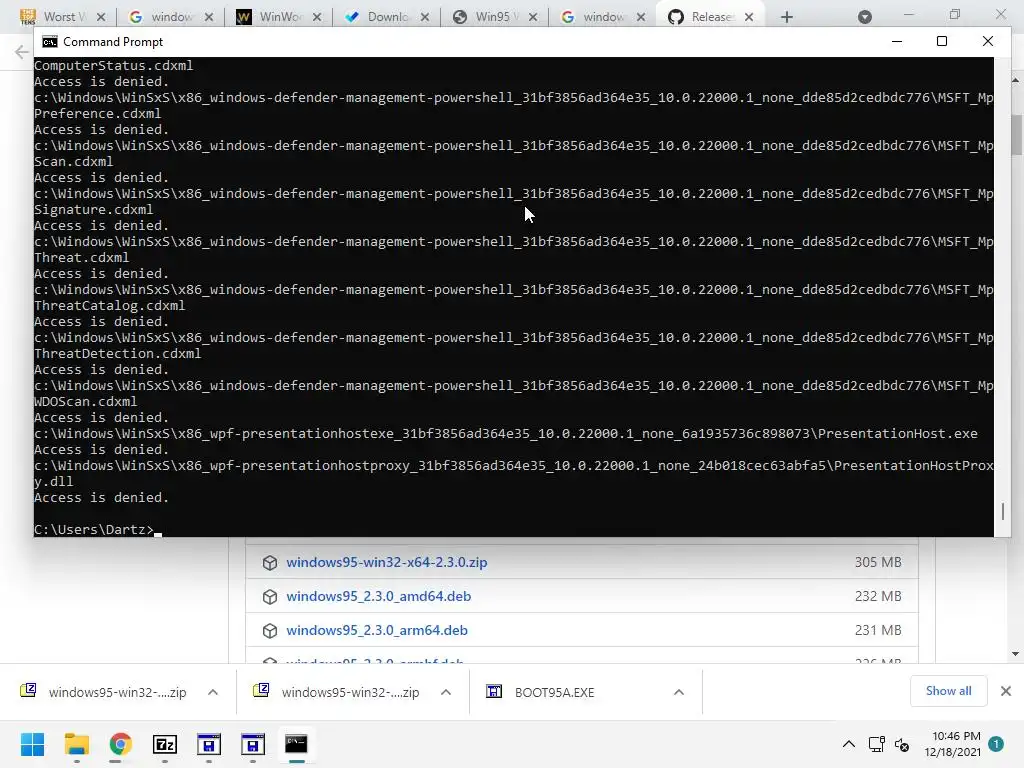
Task: Close the Win95 tab
Action: 533,17
